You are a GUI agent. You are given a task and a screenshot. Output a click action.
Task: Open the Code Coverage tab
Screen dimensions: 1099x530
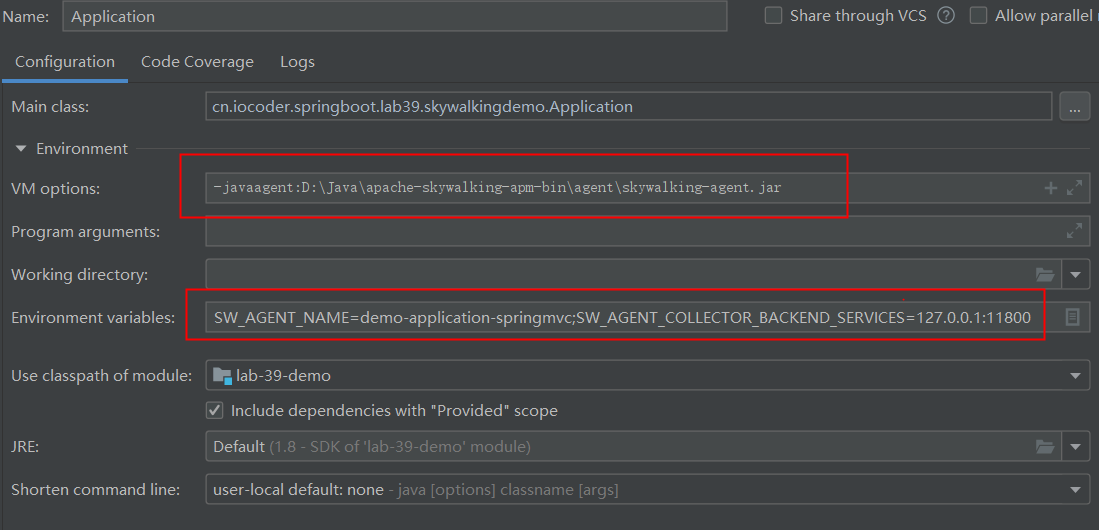pos(197,62)
